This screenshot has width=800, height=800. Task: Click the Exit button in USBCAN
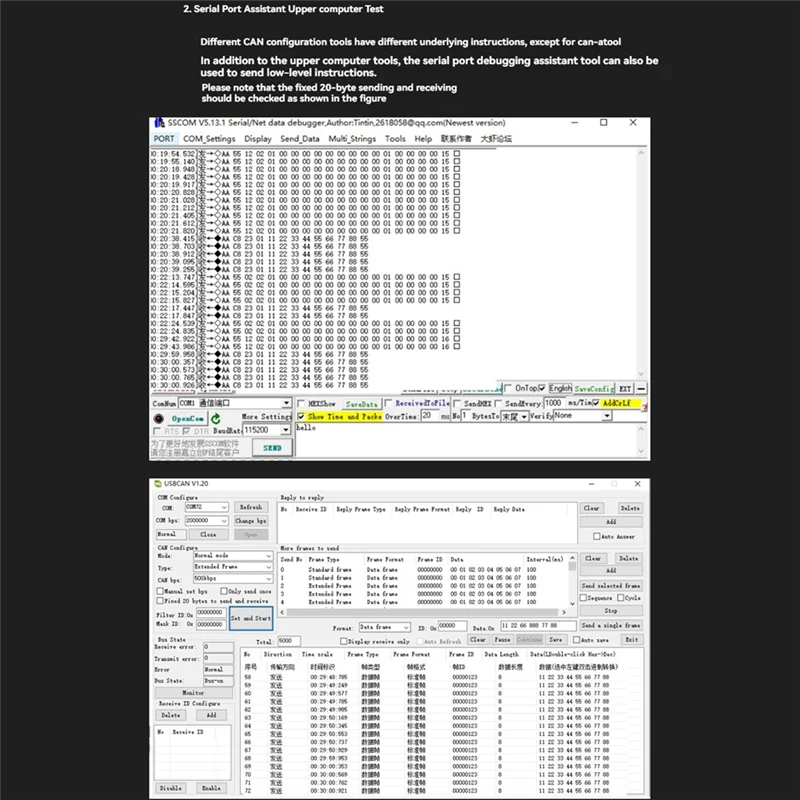coord(632,640)
